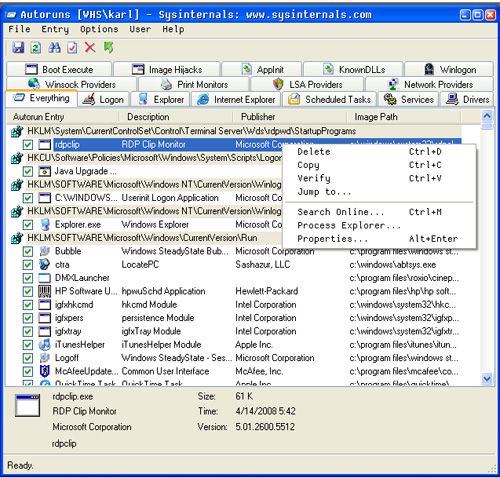The width and height of the screenshot is (500, 478).
Task: Click the red Delete X toolbar icon
Action: 90,47
